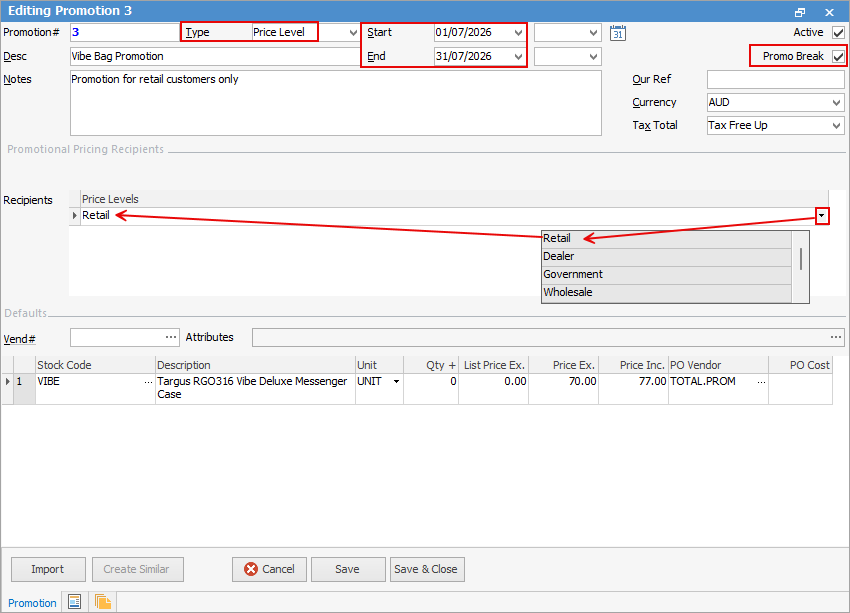The image size is (850, 613).
Task: Open the Type dropdown showing Price Level
Action: (x=353, y=33)
